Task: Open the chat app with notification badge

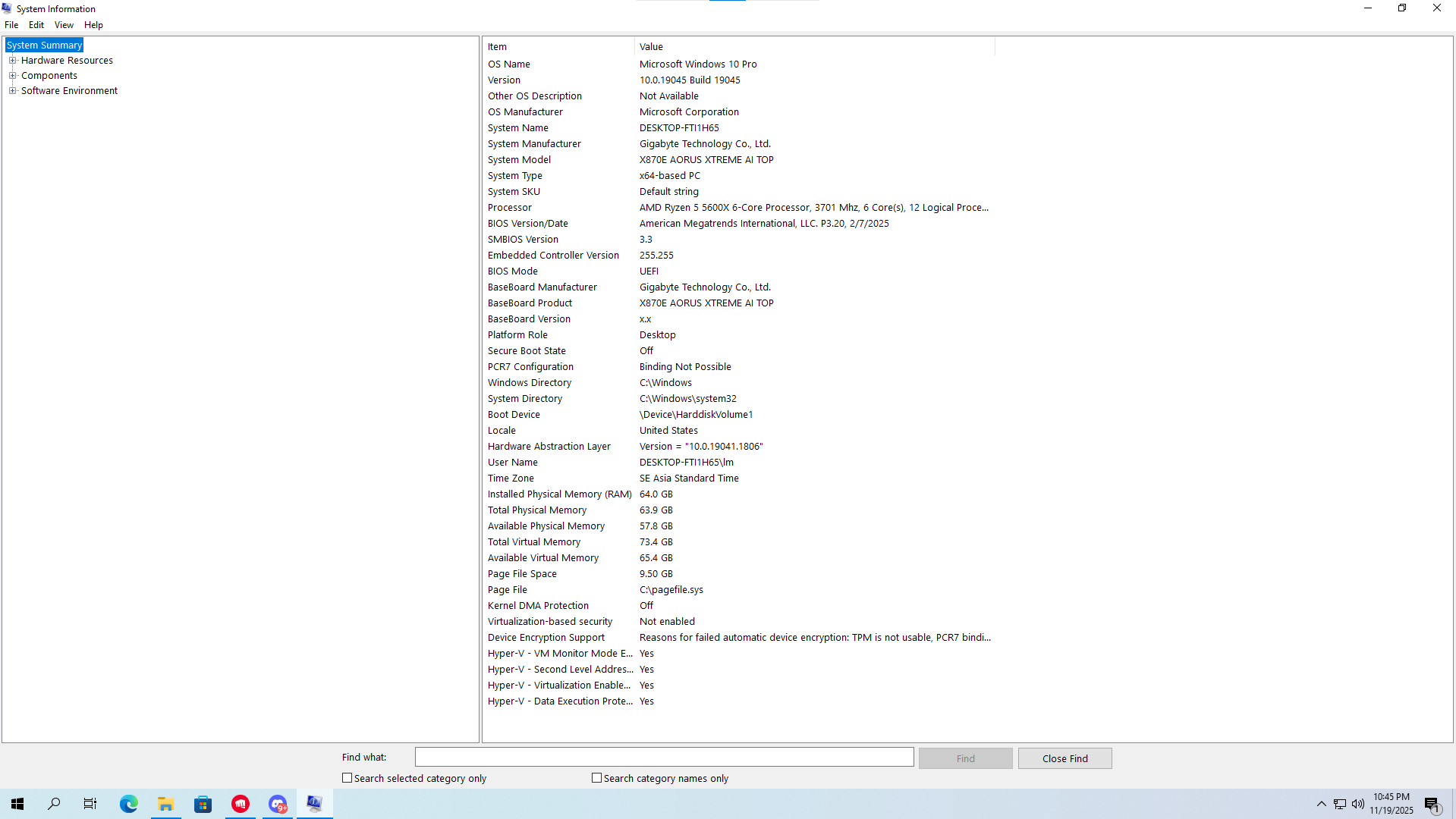Action: click(277, 804)
